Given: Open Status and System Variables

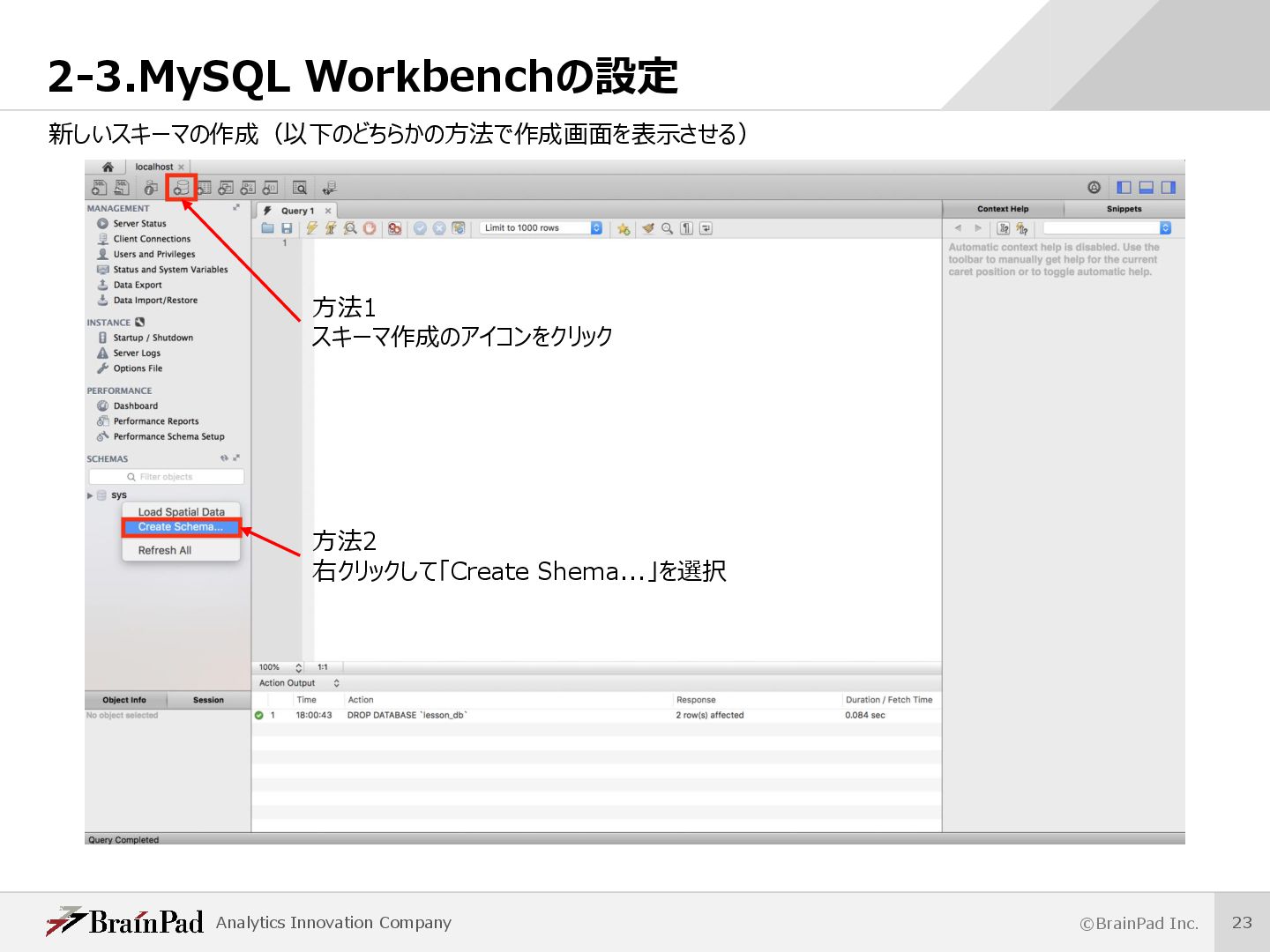Looking at the screenshot, I should (x=162, y=270).
